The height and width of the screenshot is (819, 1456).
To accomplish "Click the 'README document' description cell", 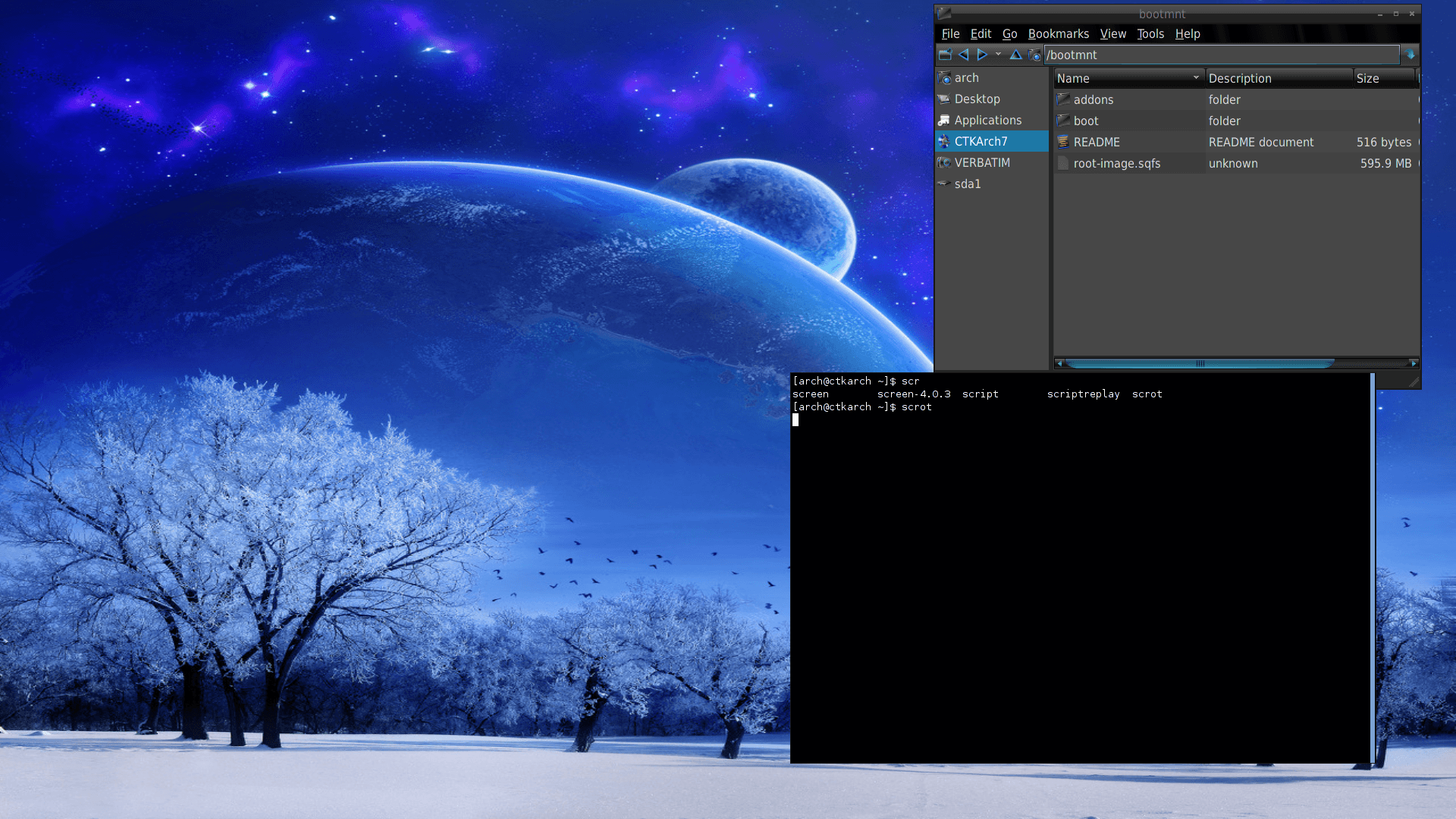I will point(1260,142).
